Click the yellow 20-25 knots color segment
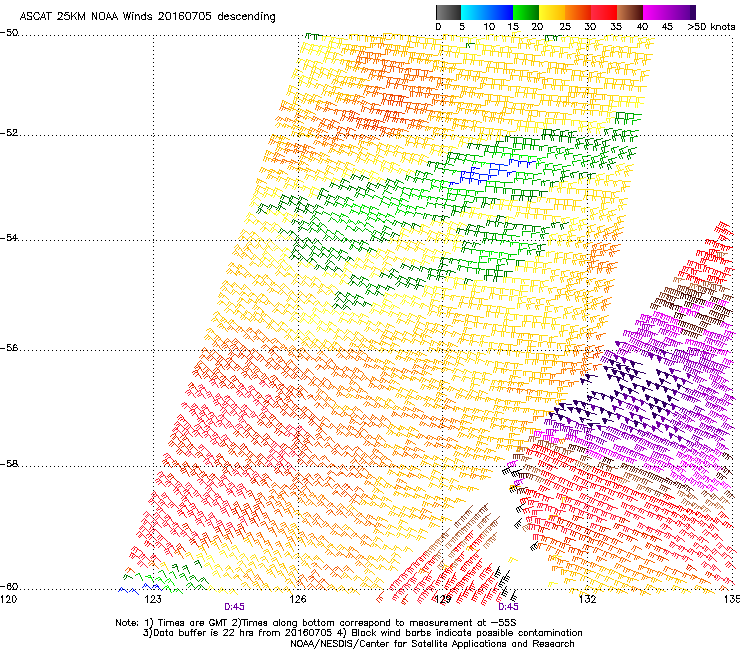The width and height of the screenshot is (740, 650). click(552, 12)
